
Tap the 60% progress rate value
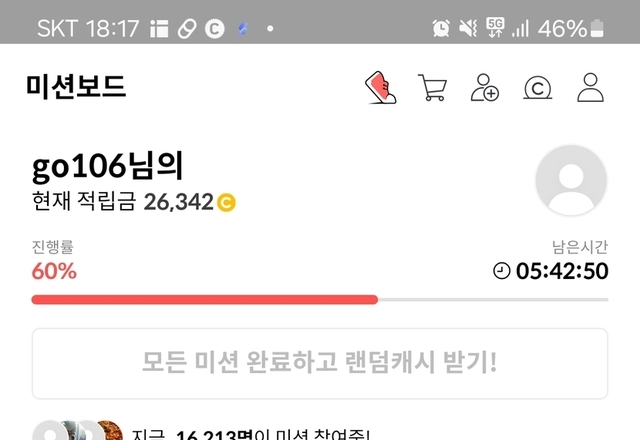coord(54,271)
